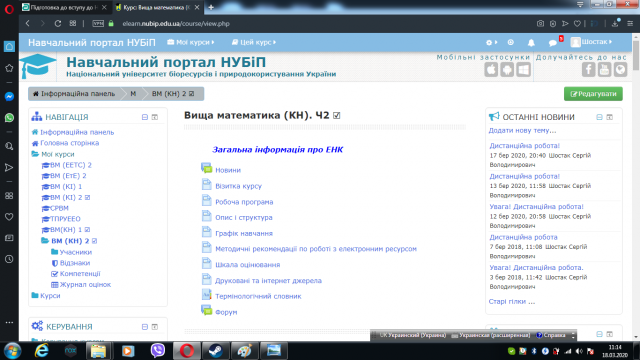Click Інформаційна панель breadcrumb
This screenshot has width=640, height=360.
74,94
